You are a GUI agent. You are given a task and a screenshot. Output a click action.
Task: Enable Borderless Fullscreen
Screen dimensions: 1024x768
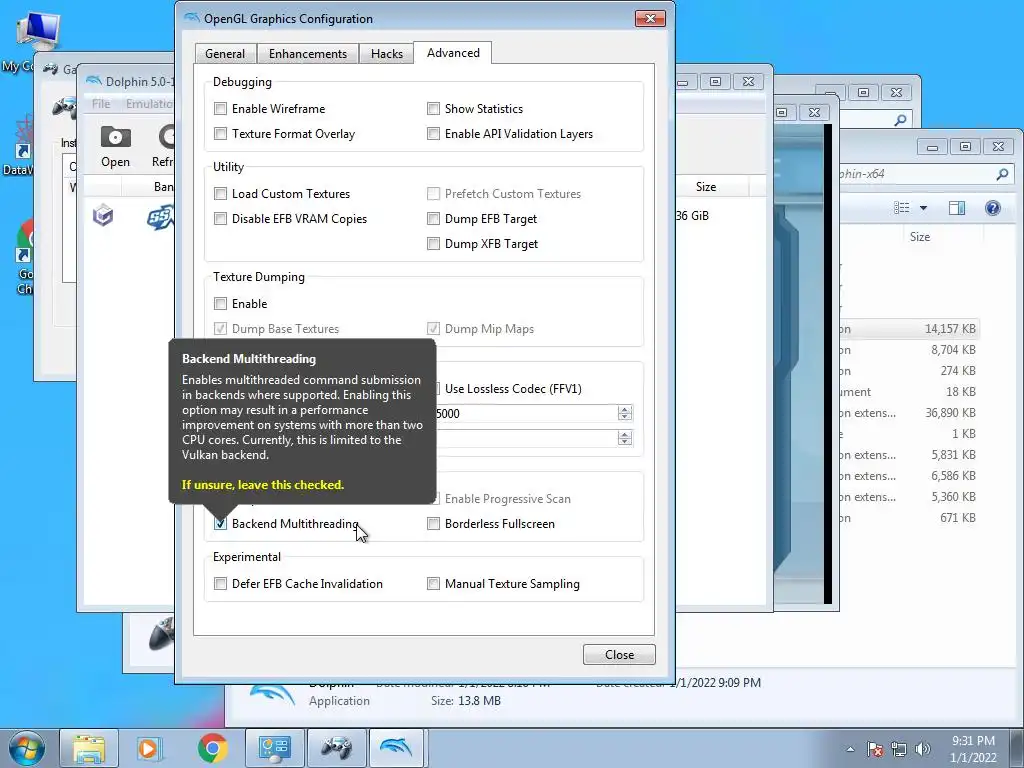pos(434,524)
